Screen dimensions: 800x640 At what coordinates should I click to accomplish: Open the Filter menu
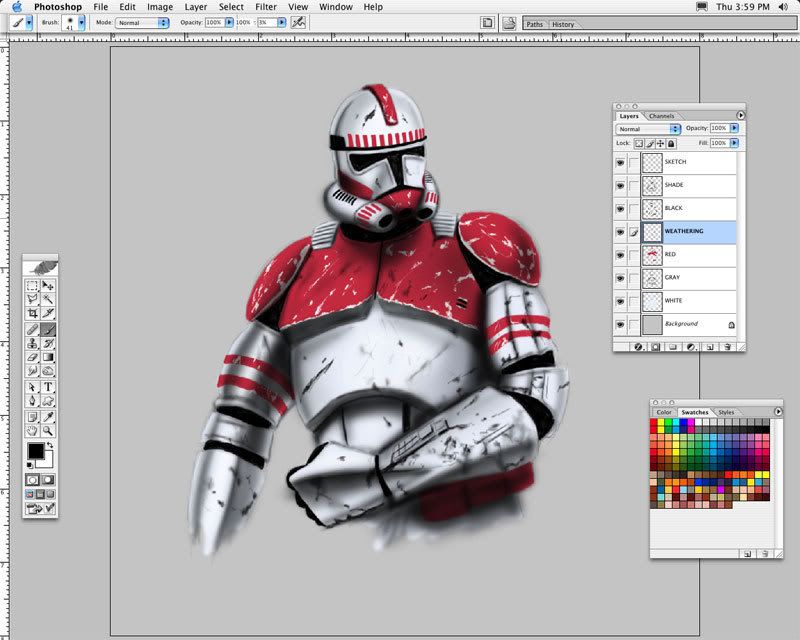pos(266,7)
